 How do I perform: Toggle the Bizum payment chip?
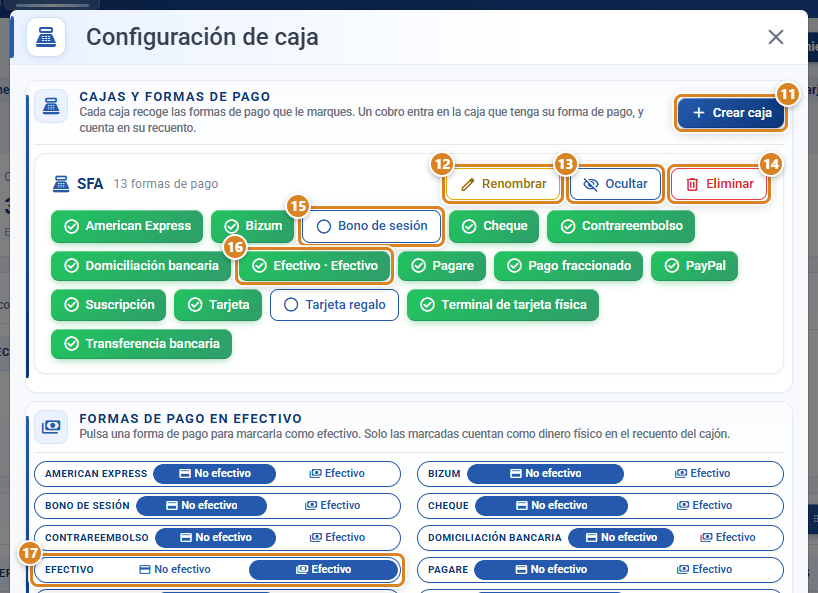pos(252,226)
